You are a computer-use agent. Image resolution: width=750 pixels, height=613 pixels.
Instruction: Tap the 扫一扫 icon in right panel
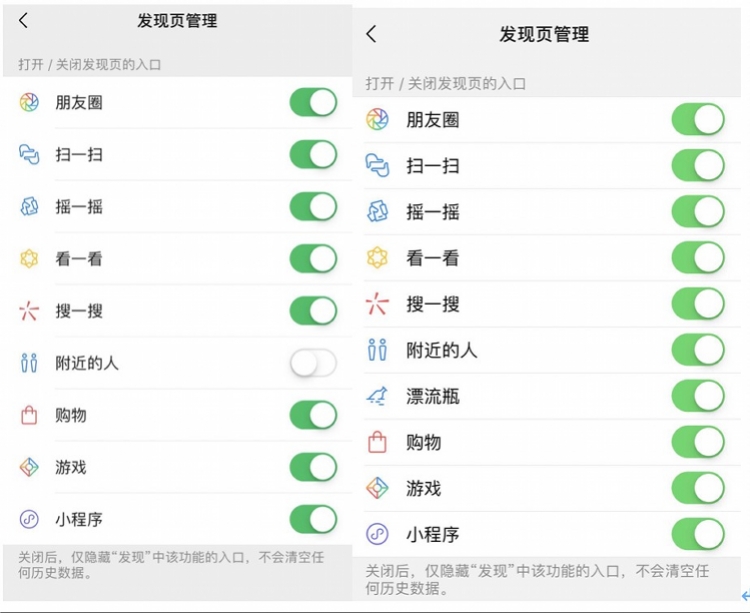377,165
